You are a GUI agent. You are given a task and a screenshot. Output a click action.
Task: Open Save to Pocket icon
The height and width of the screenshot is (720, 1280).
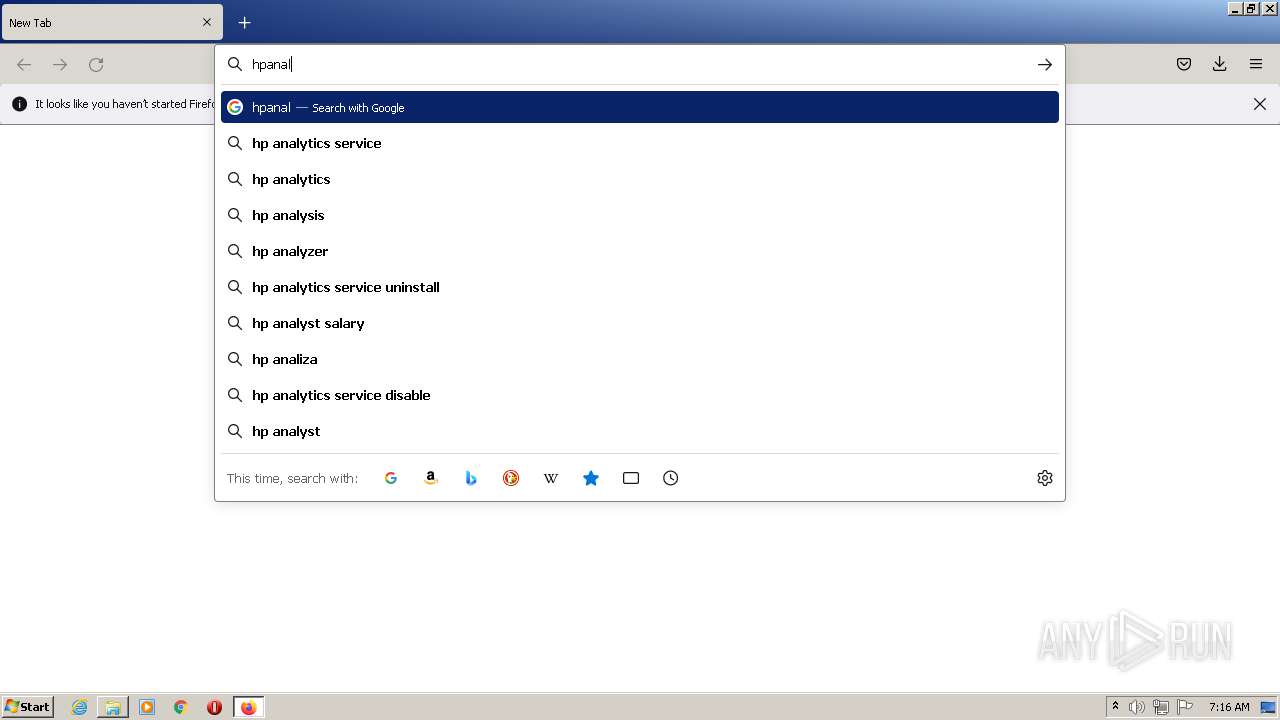[1184, 64]
